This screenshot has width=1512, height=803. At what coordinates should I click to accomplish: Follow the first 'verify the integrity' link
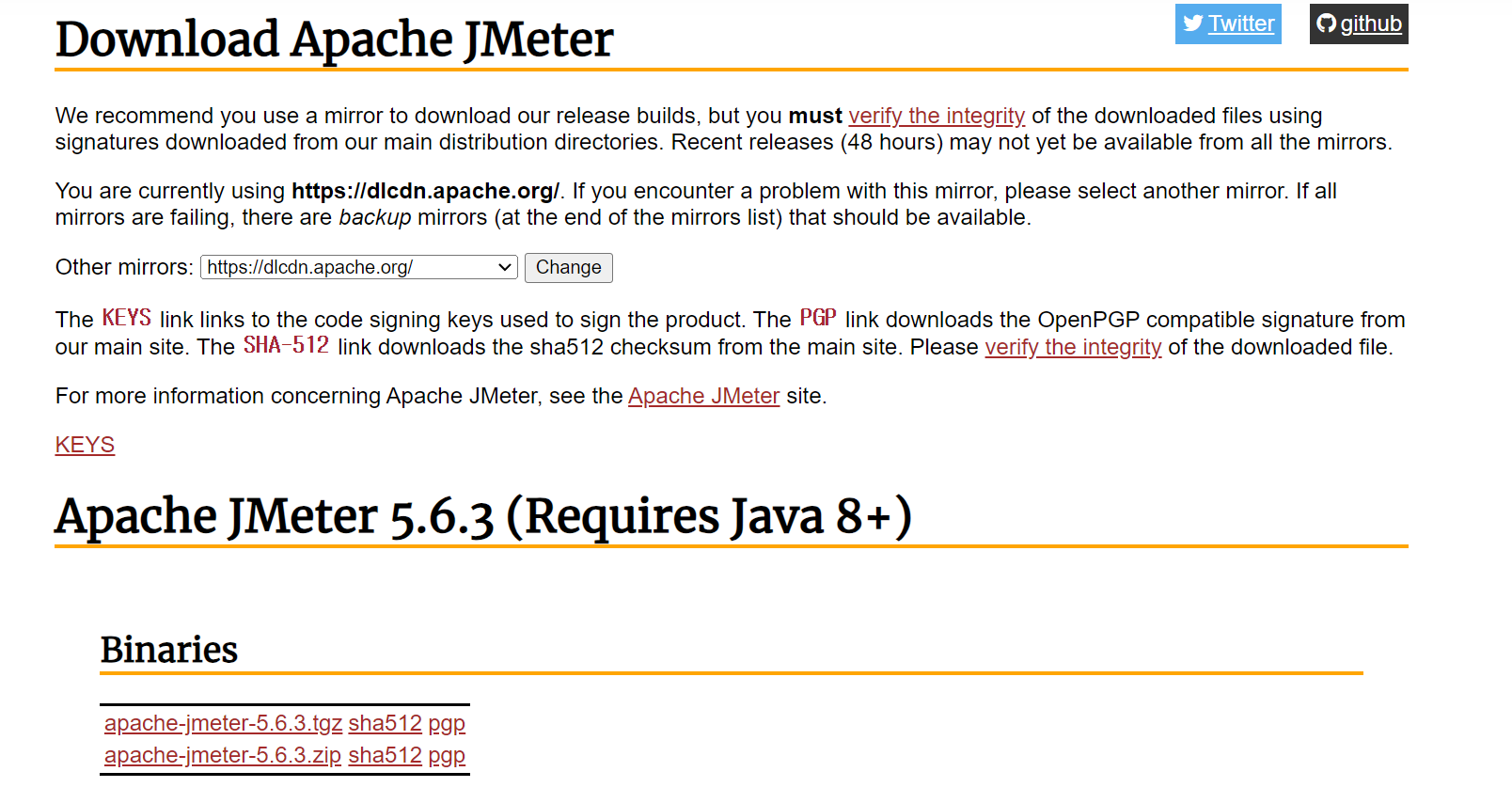pos(937,116)
